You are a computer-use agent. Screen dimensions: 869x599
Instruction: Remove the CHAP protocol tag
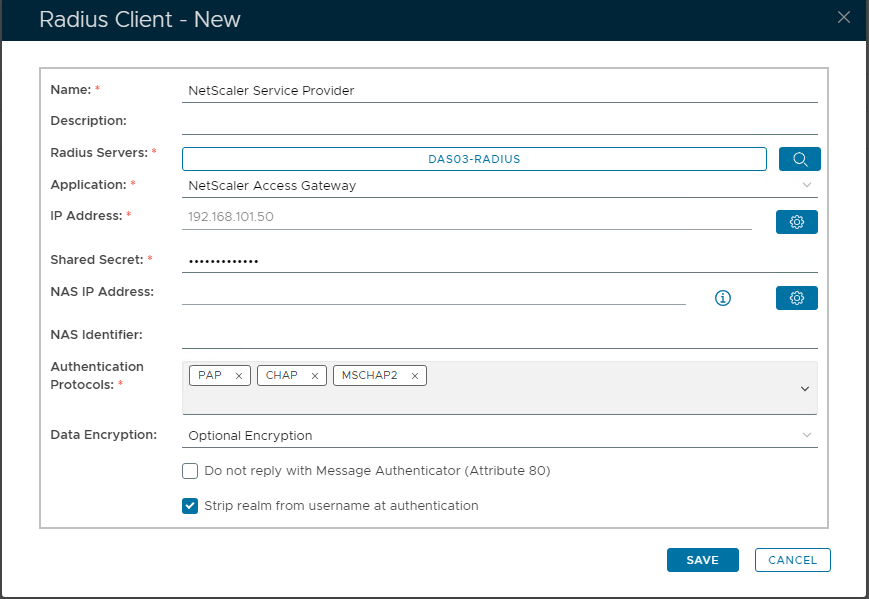coord(314,376)
